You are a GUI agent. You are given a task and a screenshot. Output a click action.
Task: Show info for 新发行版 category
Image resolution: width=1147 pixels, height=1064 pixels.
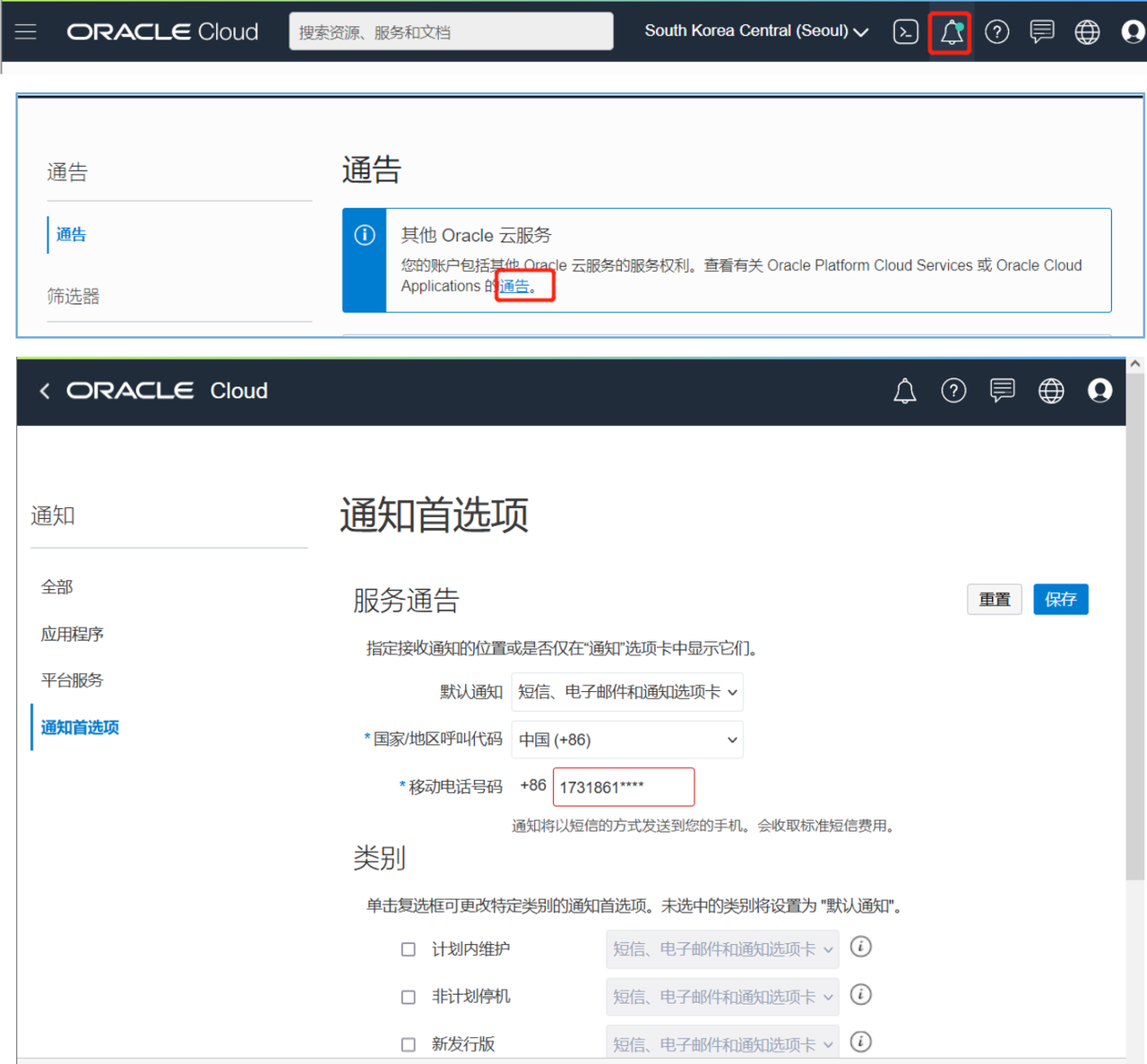click(860, 1042)
